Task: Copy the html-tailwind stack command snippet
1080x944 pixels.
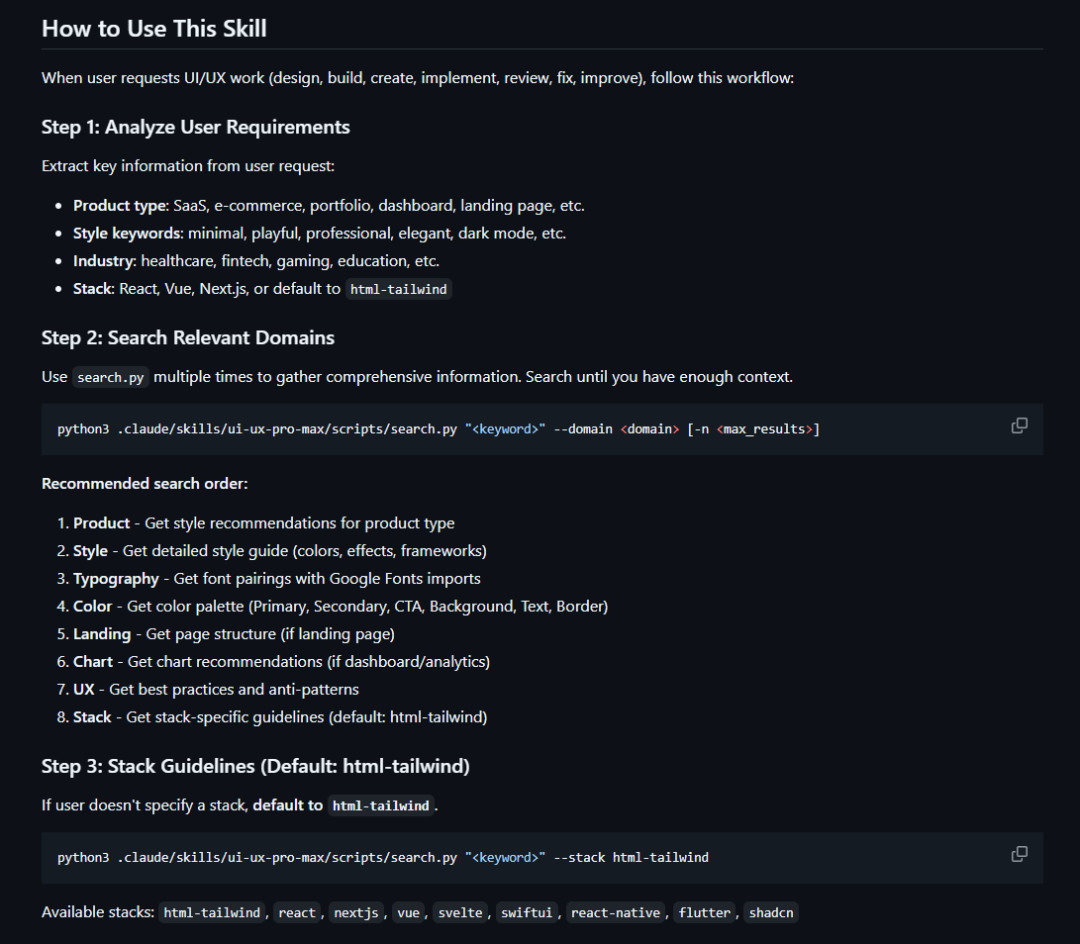Action: click(x=1019, y=854)
